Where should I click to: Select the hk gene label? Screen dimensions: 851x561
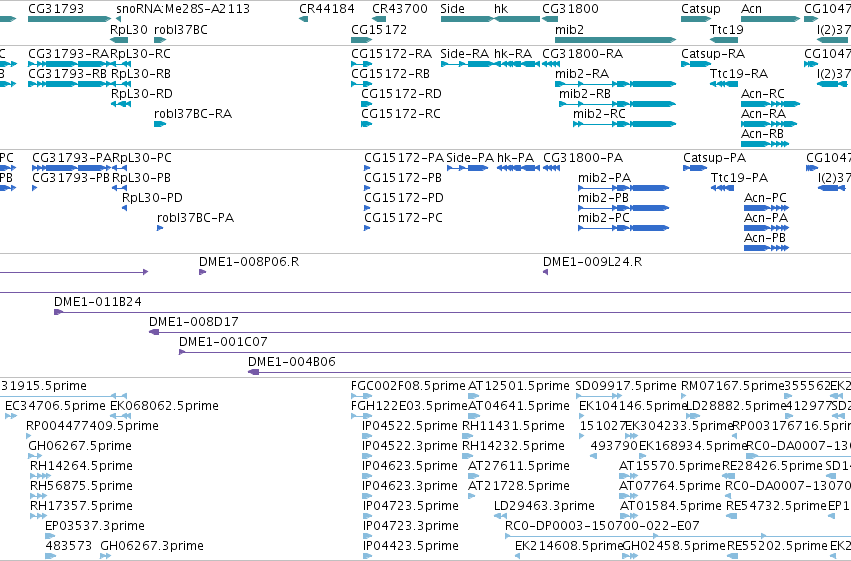pos(501,9)
